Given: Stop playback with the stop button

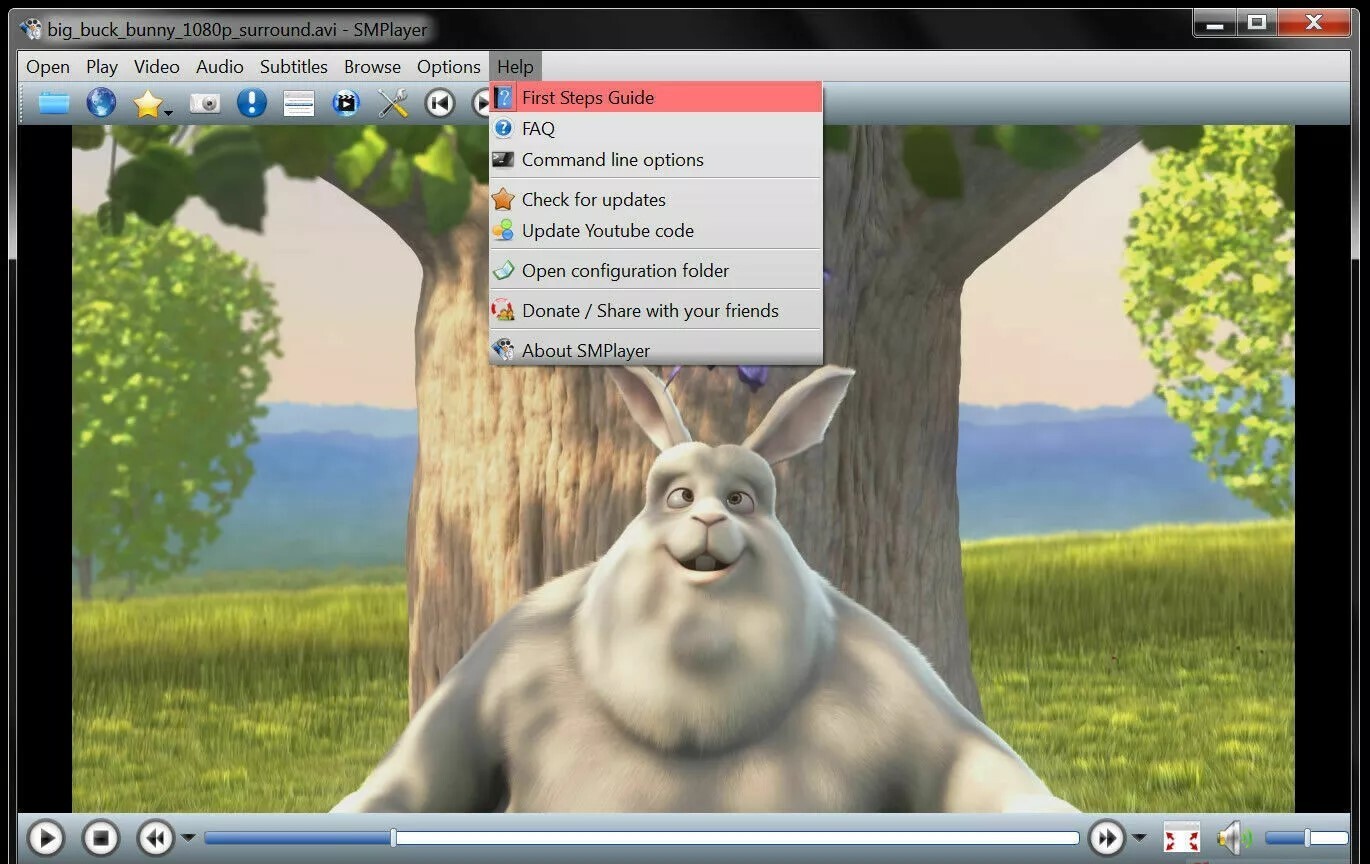Looking at the screenshot, I should [x=101, y=837].
